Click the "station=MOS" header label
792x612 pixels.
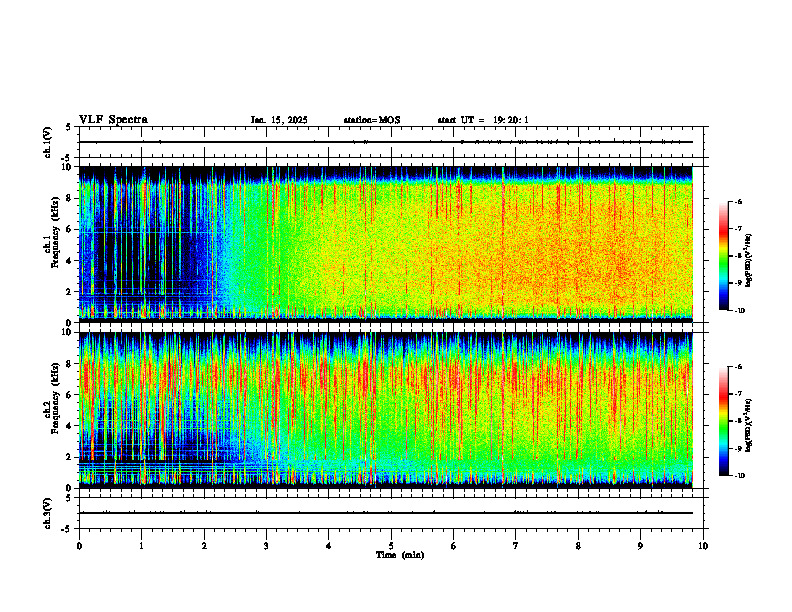[x=372, y=120]
